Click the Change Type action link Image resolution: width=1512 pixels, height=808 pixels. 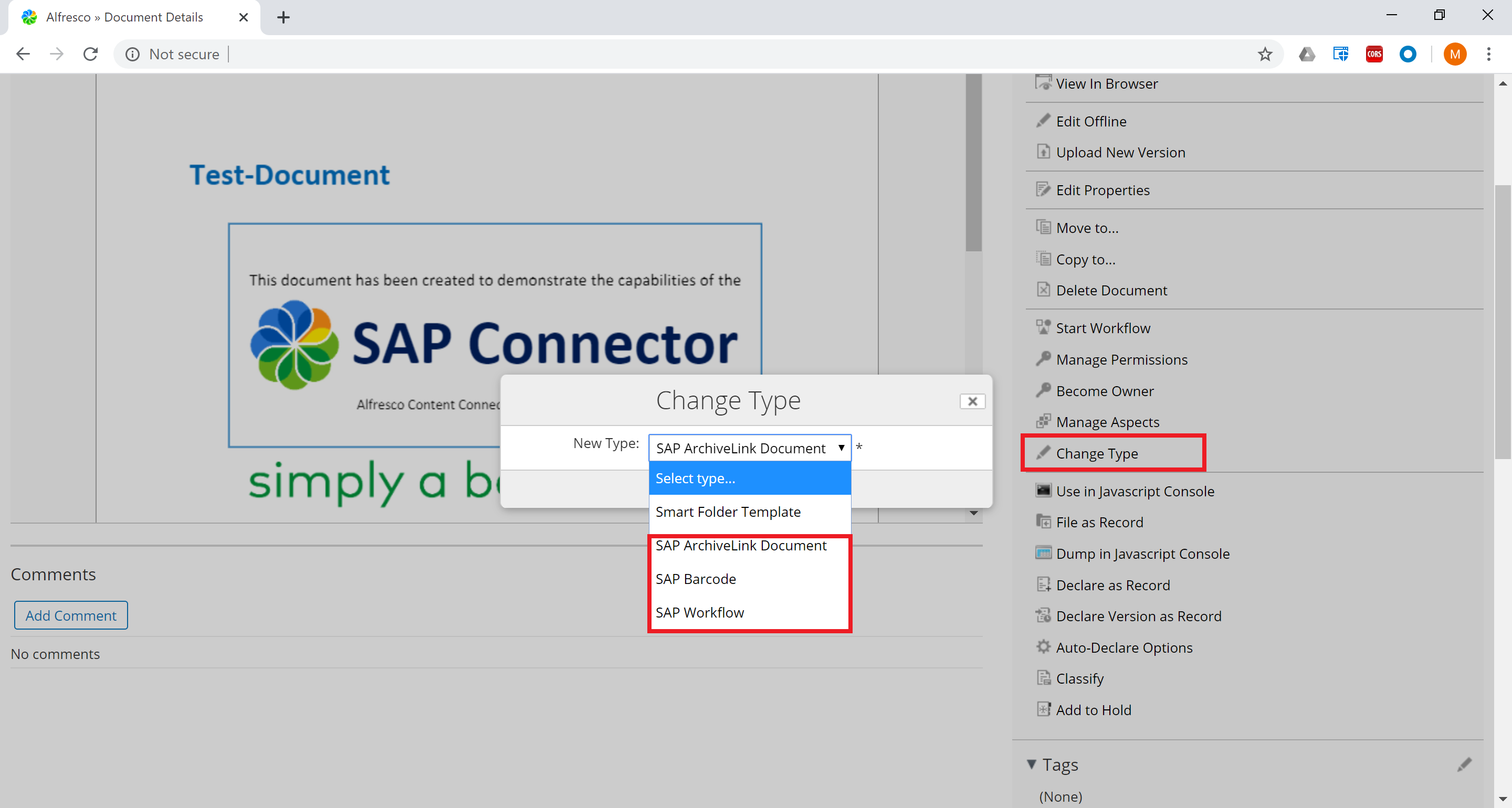1096,453
